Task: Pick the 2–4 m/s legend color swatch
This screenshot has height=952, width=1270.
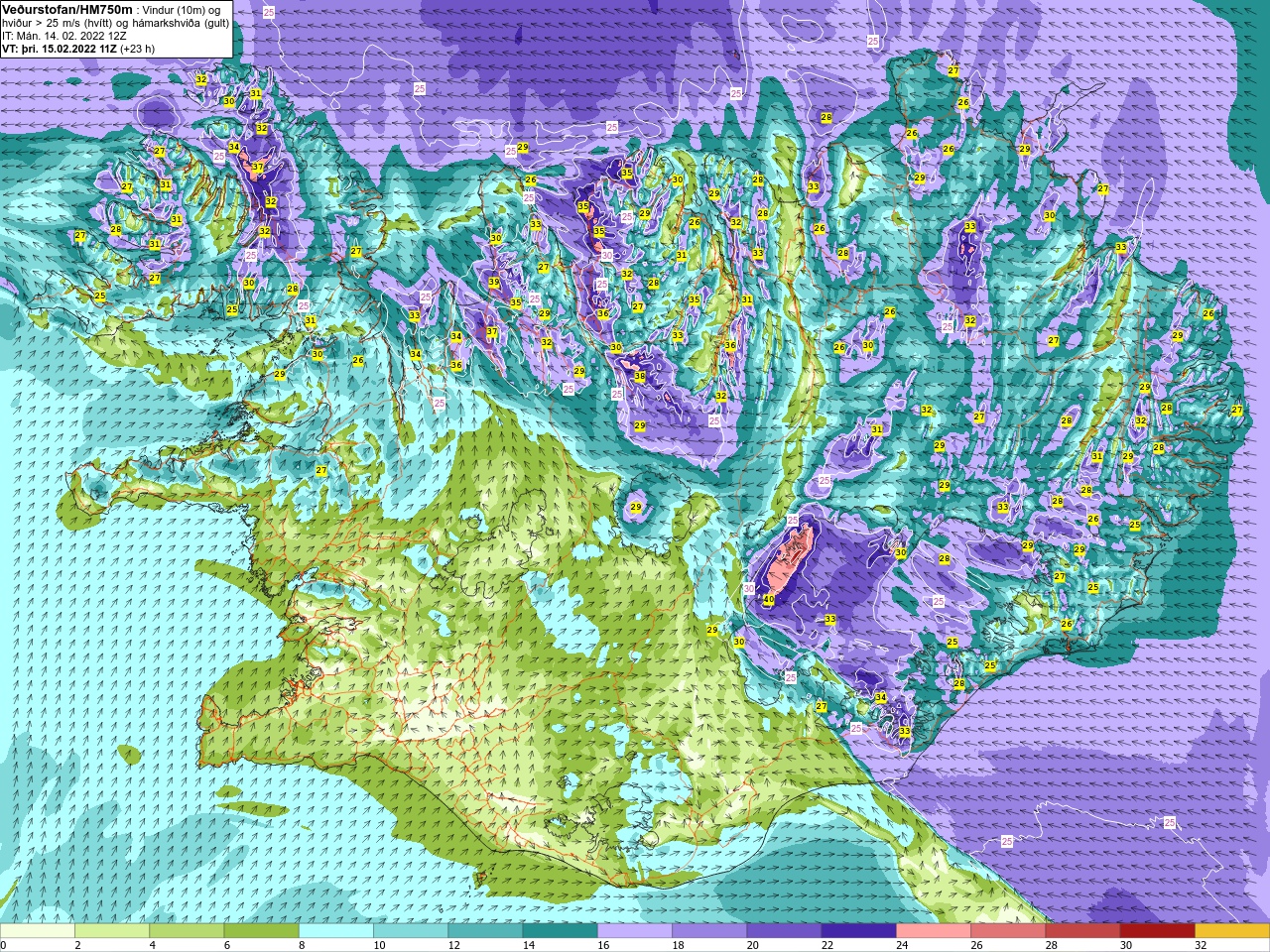Action: [x=112, y=931]
